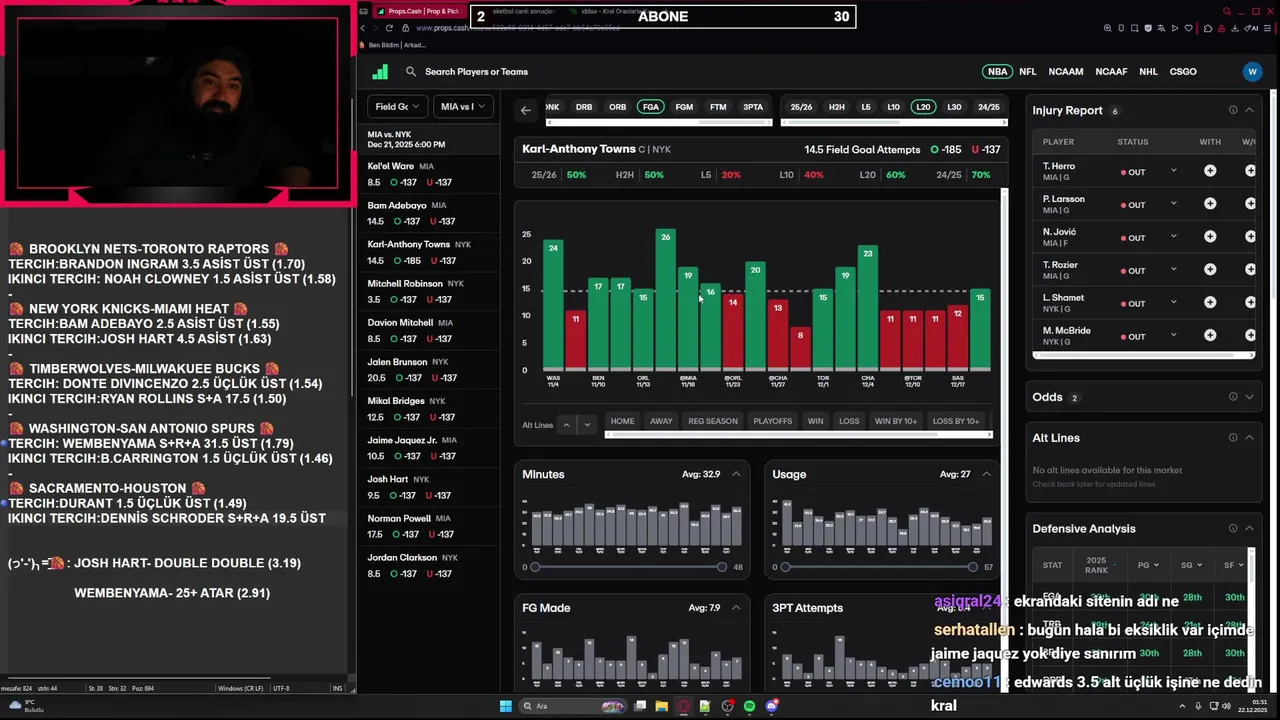Reload the browser page
Viewport: 1280px width, 720px height.
tap(389, 28)
